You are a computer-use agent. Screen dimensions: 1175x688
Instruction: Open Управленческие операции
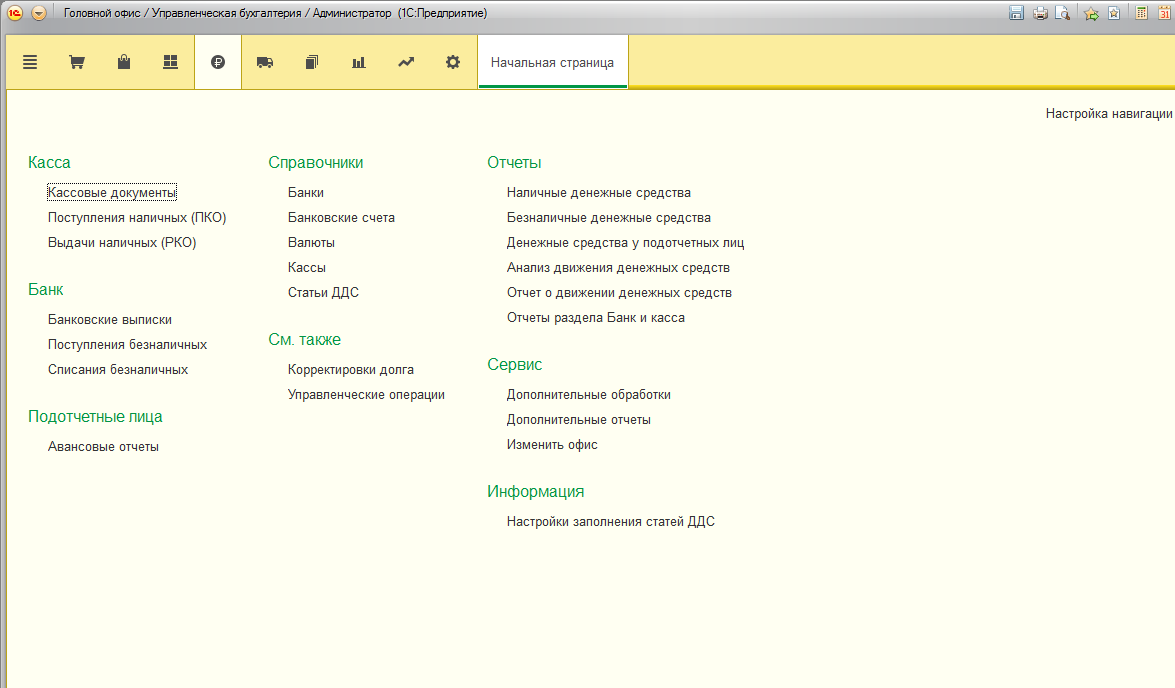[366, 394]
